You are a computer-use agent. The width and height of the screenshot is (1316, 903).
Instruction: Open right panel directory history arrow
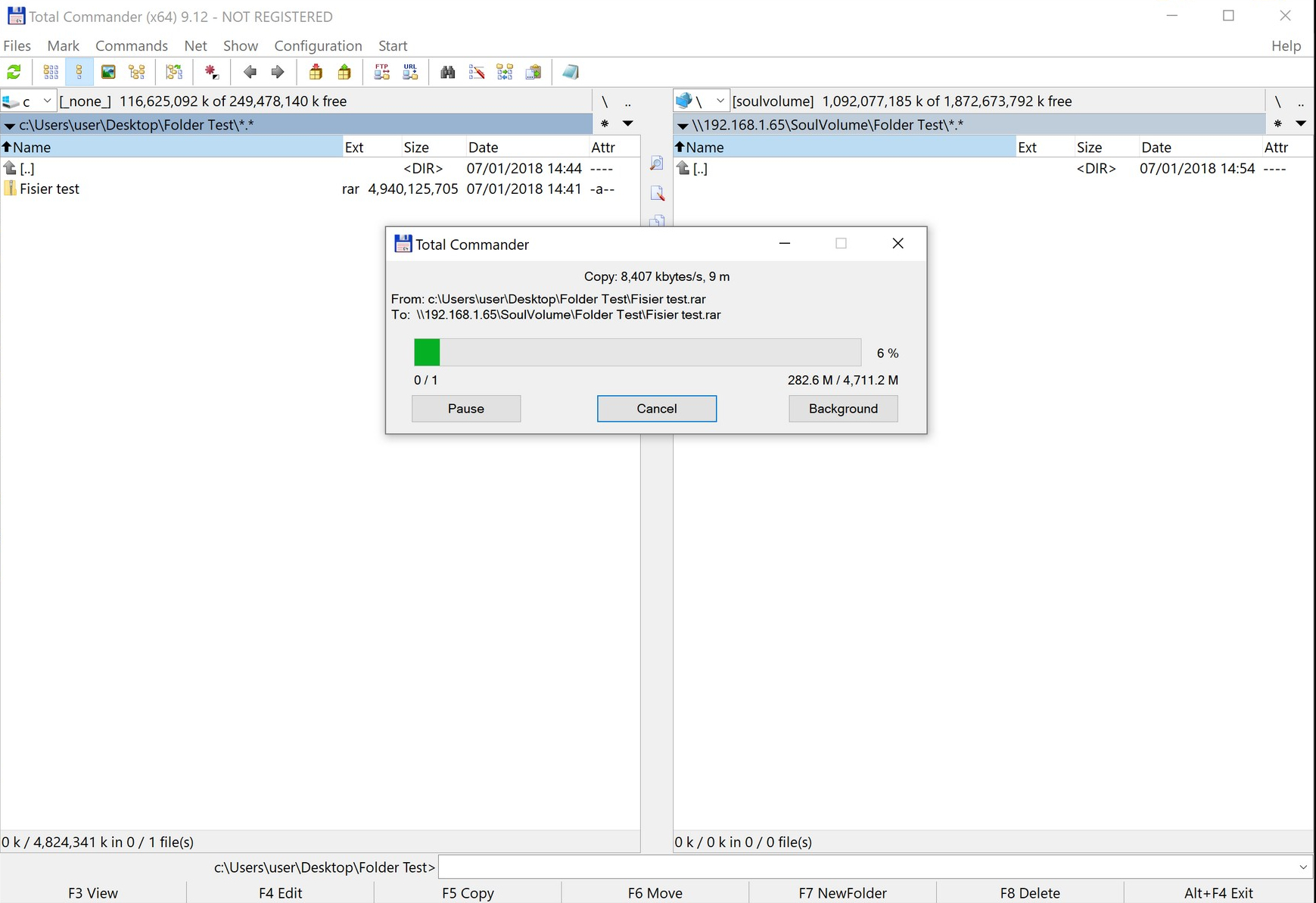click(x=1301, y=123)
